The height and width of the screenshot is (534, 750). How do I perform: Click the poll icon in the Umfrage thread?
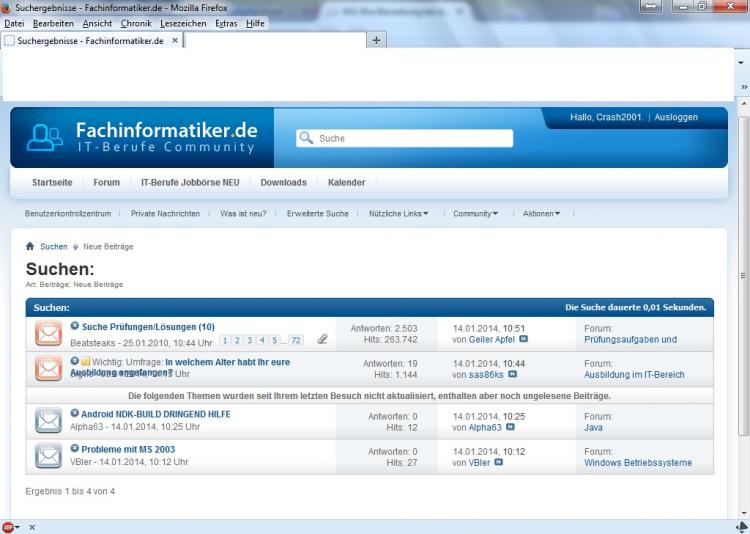pyautogui.click(x=86, y=361)
